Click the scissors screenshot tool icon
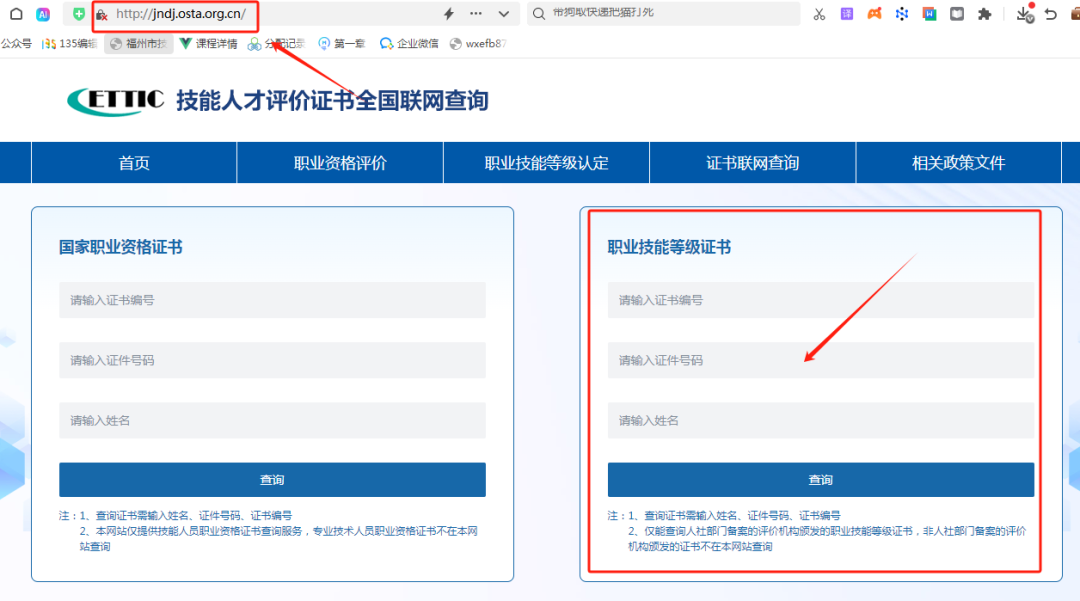The image size is (1080, 601). point(819,14)
